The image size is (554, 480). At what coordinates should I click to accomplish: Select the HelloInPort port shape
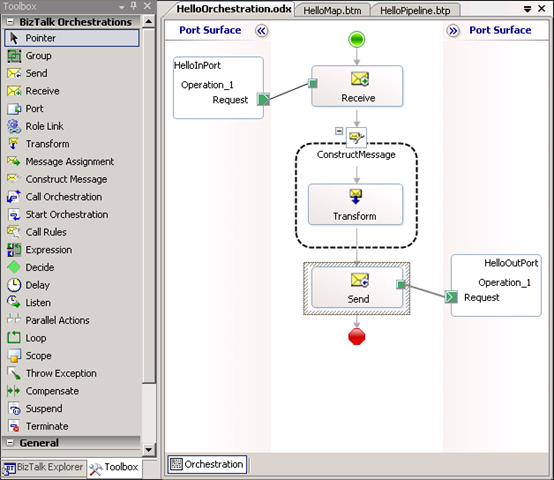218,88
